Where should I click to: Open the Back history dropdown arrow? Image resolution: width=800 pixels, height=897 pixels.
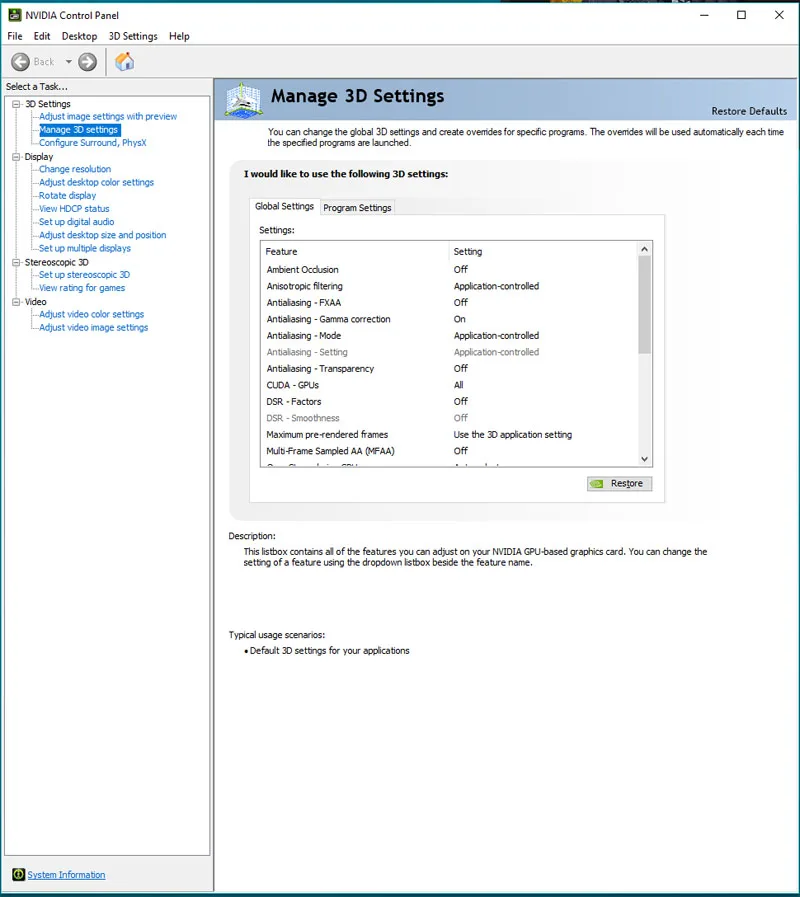click(x=69, y=62)
